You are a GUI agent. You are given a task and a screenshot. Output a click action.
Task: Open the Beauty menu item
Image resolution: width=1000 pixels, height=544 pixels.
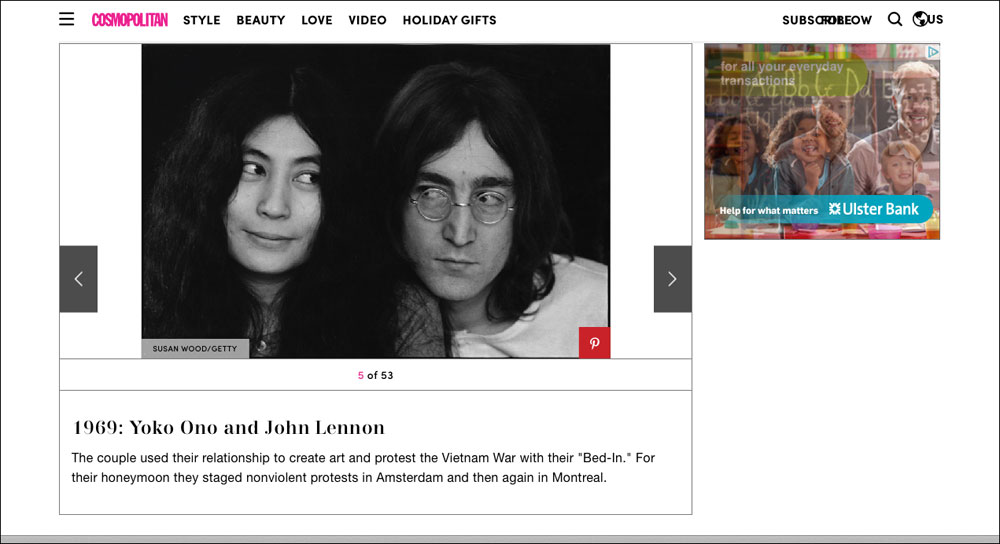point(261,20)
